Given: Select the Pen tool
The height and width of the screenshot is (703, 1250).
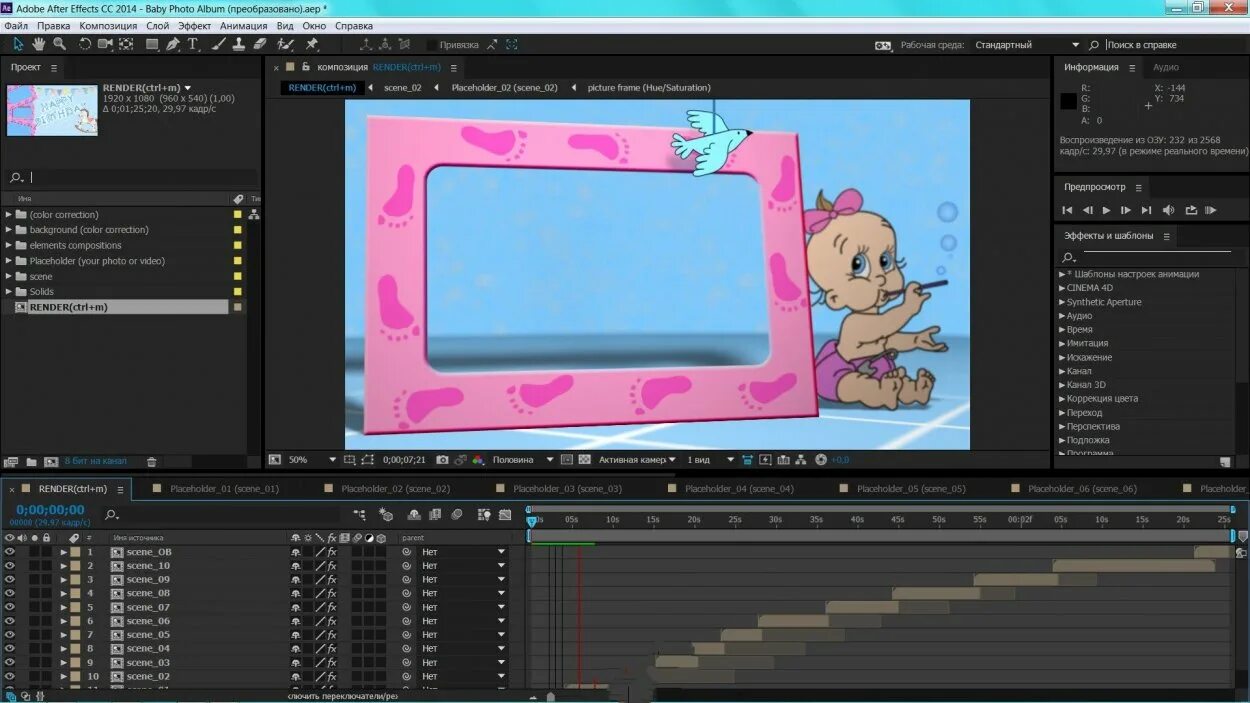Looking at the screenshot, I should [173, 44].
